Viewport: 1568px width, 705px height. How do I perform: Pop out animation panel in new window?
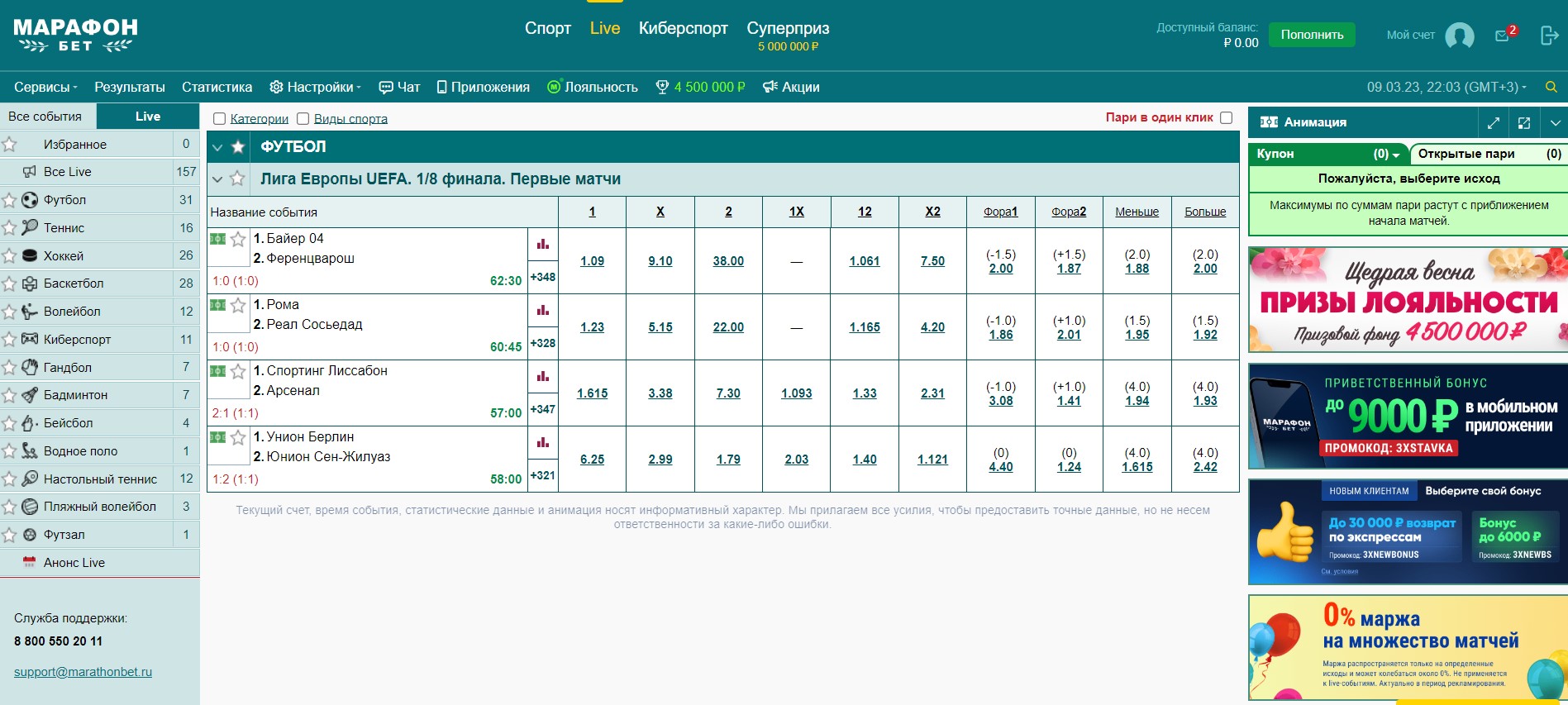pos(1524,122)
